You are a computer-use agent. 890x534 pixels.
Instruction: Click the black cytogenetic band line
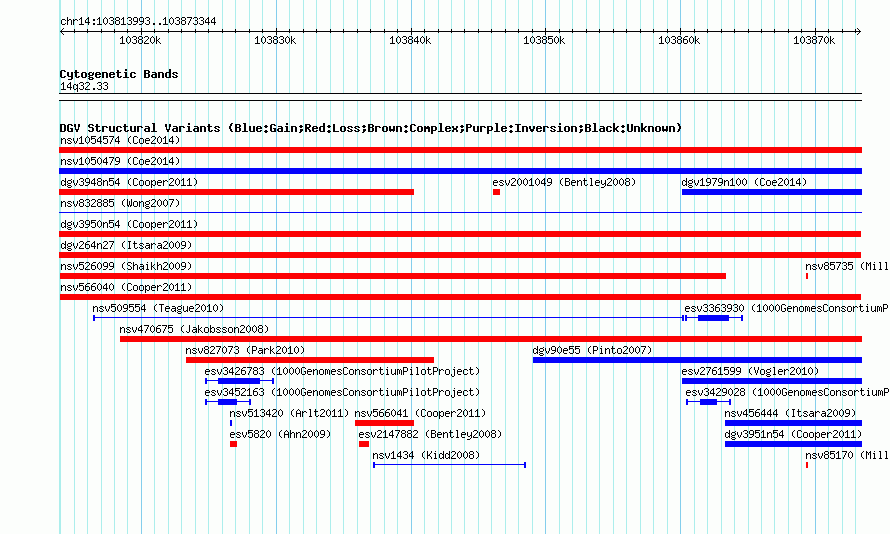(x=460, y=97)
